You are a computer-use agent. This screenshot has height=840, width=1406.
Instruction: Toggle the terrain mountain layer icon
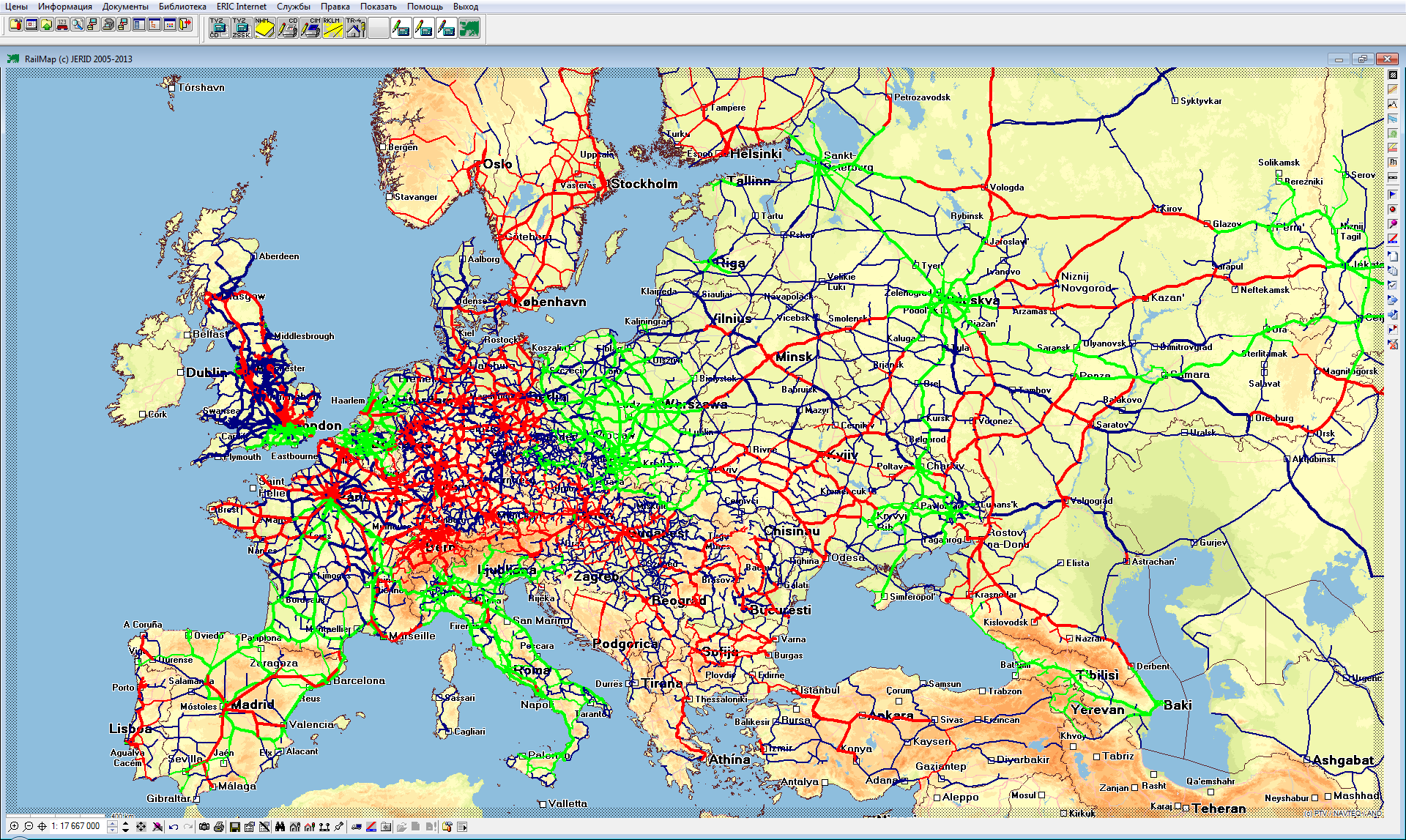(x=1393, y=104)
